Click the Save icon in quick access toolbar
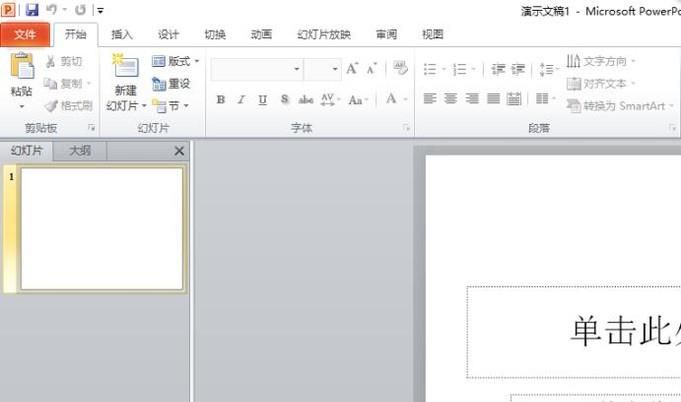The height and width of the screenshot is (402, 681). click(x=32, y=10)
